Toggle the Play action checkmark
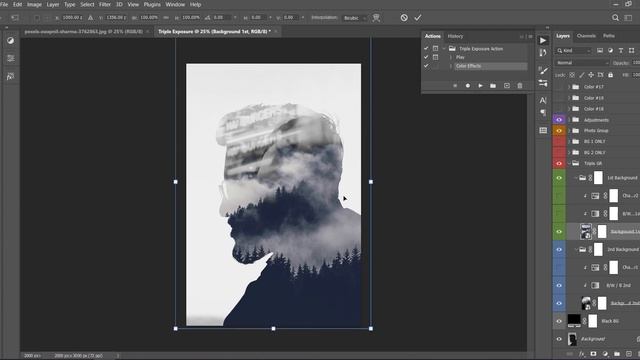This screenshot has height=360, width=640. [426, 57]
